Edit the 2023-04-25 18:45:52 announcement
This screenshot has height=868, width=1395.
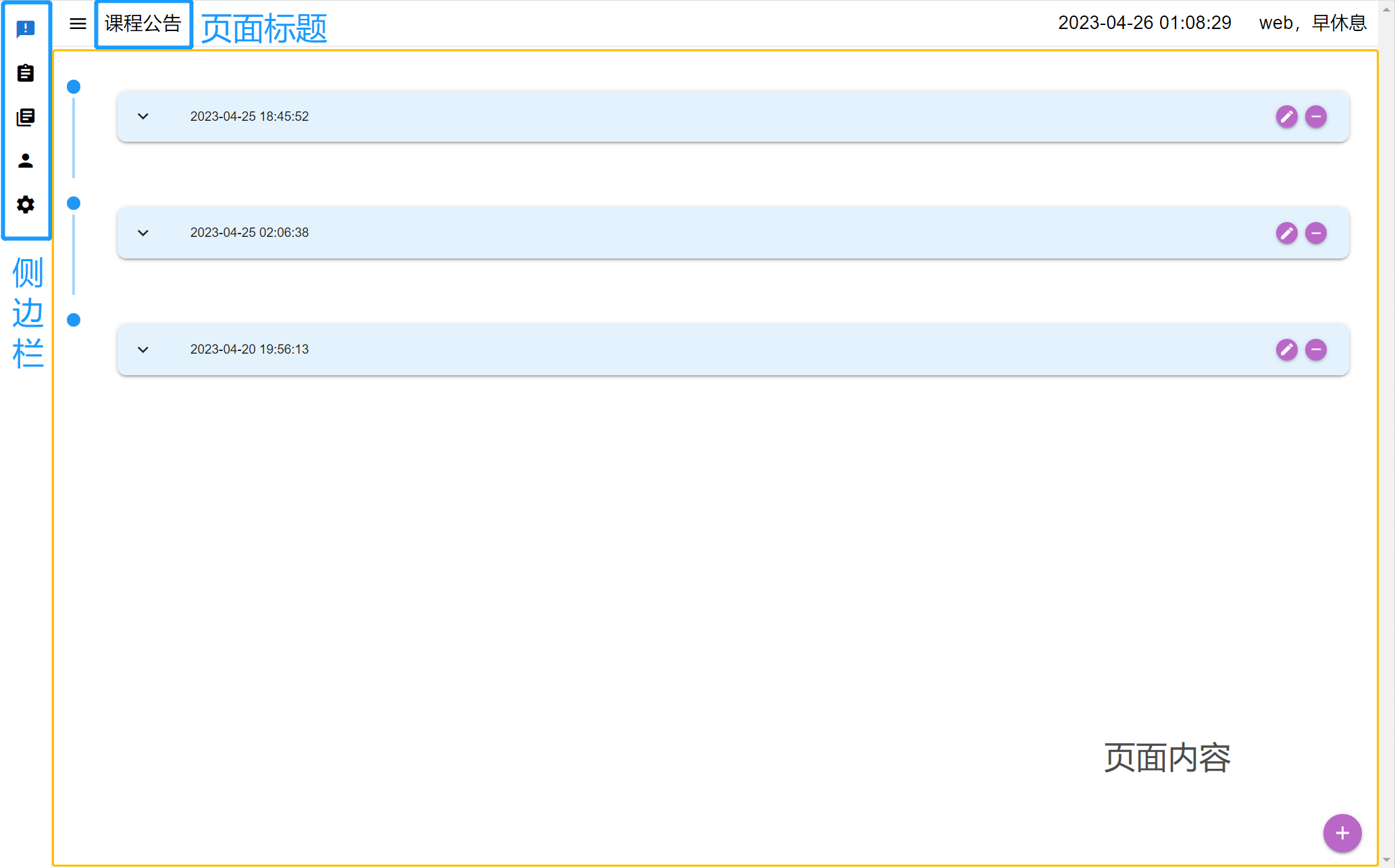click(x=1286, y=117)
